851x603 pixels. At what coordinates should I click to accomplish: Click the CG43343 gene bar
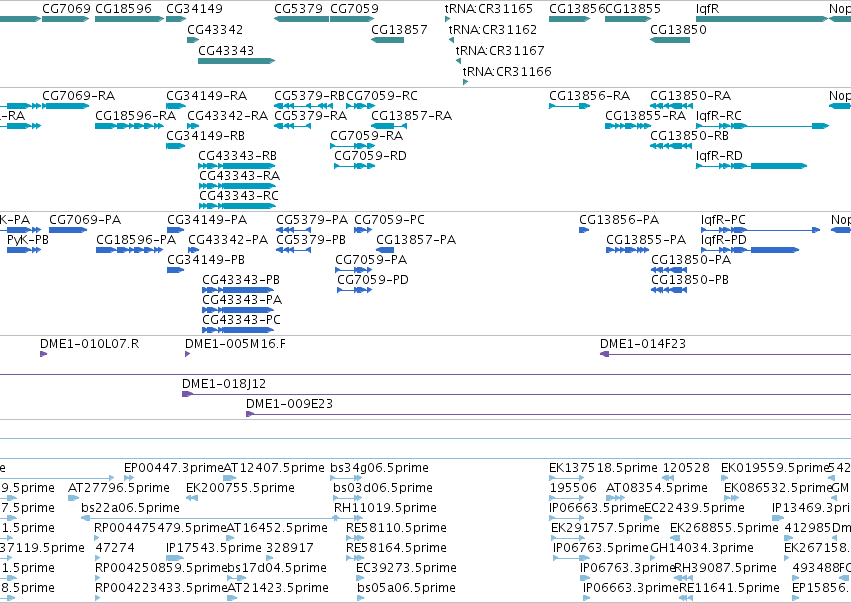pos(237,61)
